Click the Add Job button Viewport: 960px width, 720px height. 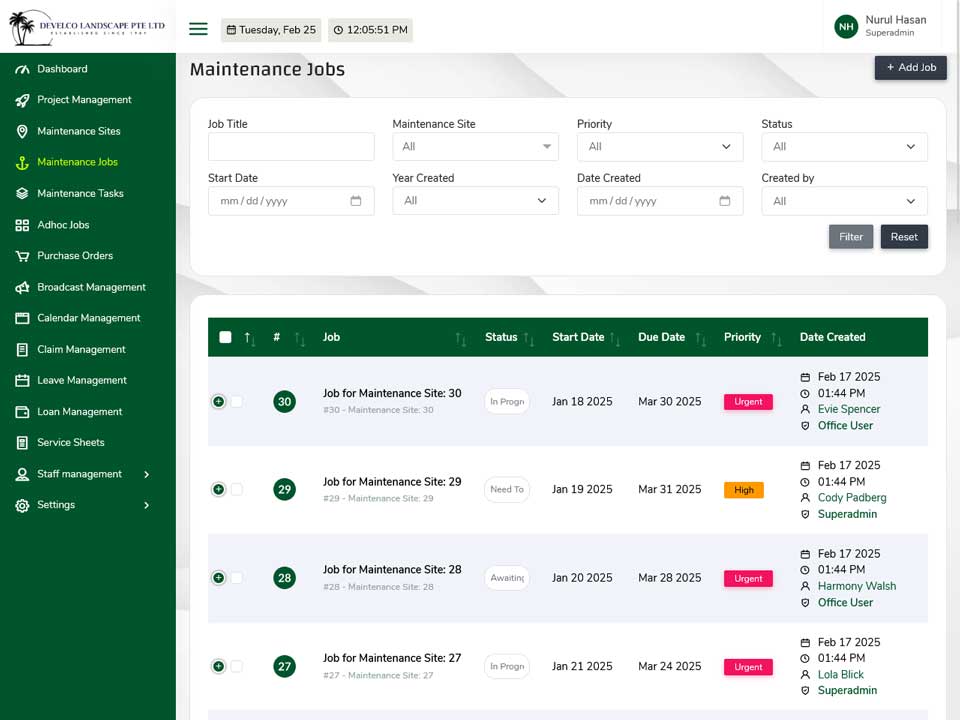(x=910, y=68)
